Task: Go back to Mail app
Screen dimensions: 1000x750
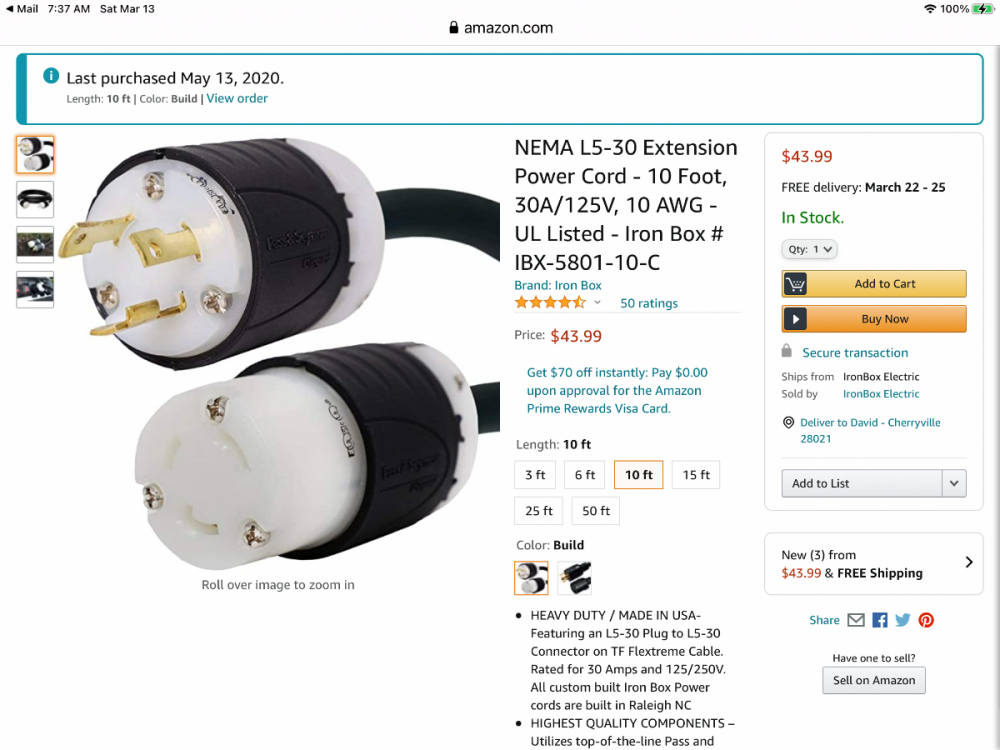Action: [x=22, y=9]
